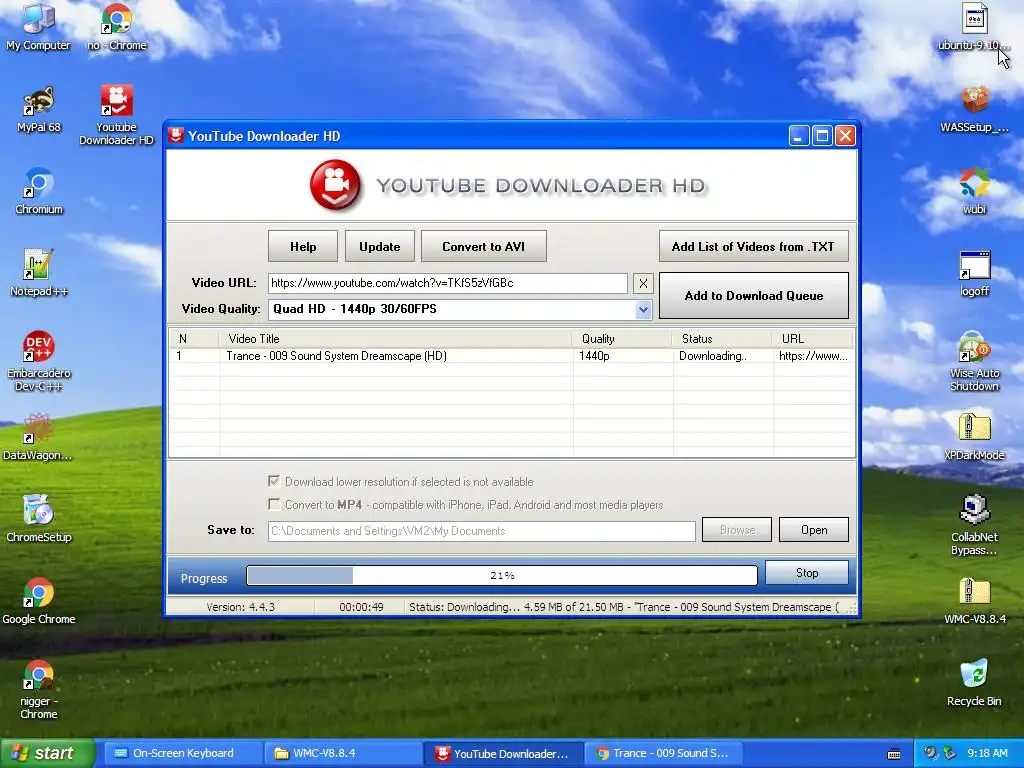Viewport: 1024px width, 768px height.
Task: Click the Convert to AVI button
Action: [x=483, y=246]
